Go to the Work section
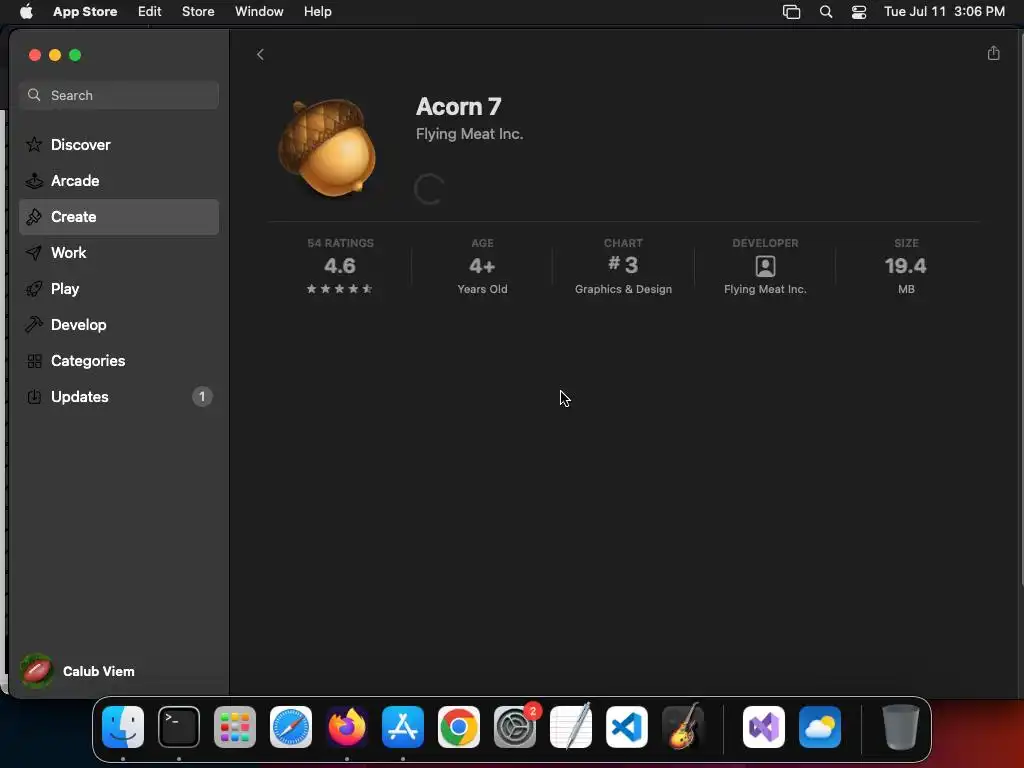Image resolution: width=1024 pixels, height=768 pixels. tap(119, 253)
